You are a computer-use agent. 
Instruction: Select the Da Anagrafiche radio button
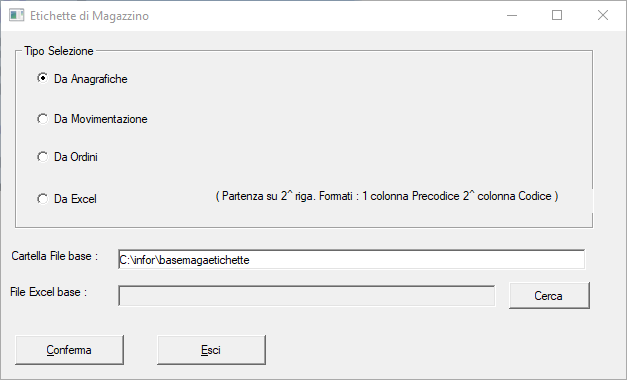coord(42,78)
